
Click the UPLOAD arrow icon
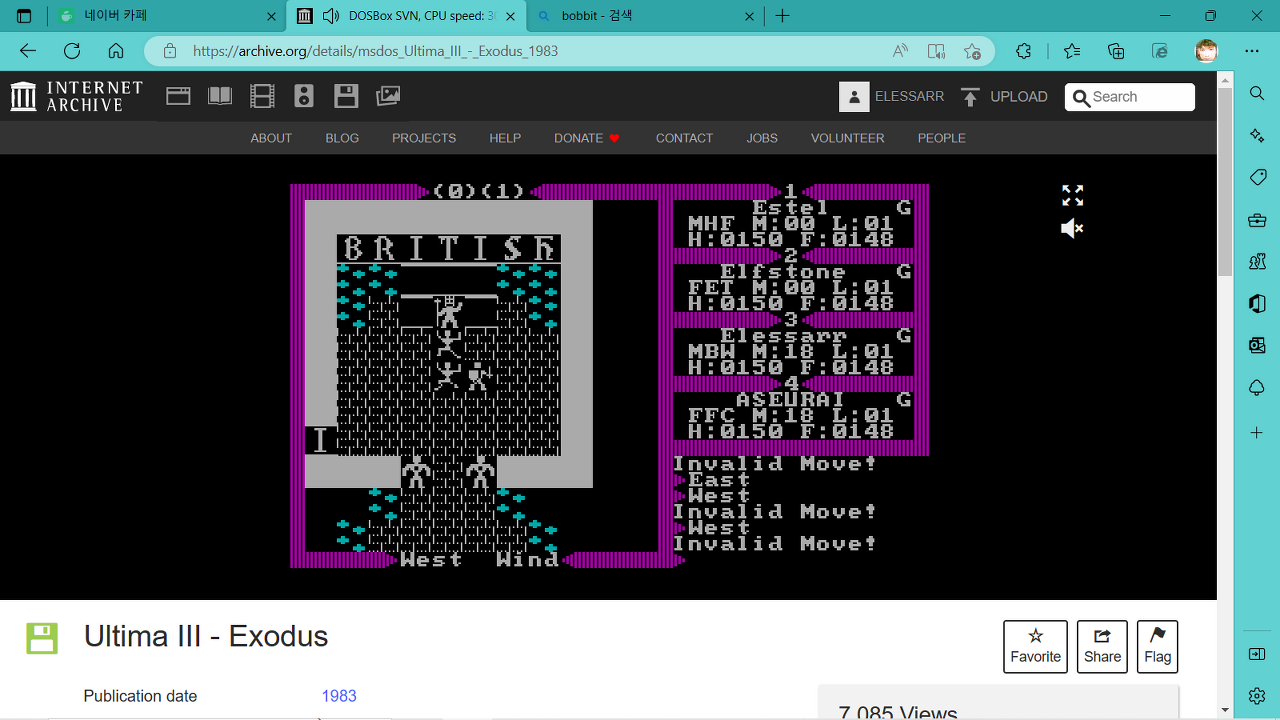tap(970, 96)
